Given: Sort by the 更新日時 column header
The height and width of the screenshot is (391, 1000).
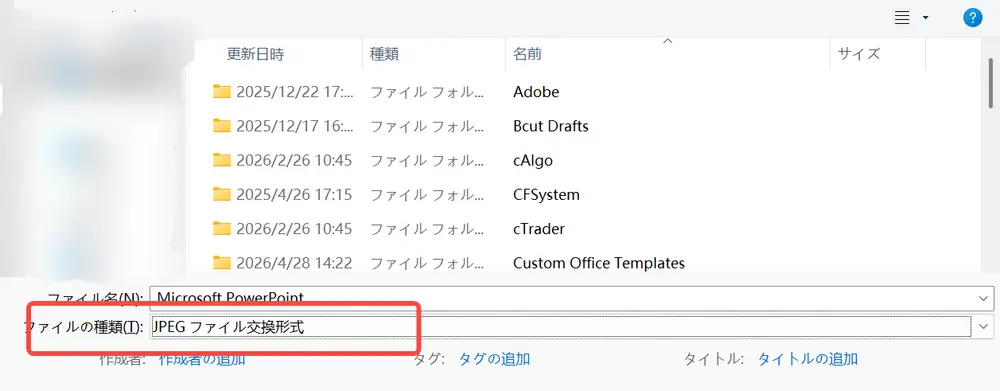Looking at the screenshot, I should [255, 54].
